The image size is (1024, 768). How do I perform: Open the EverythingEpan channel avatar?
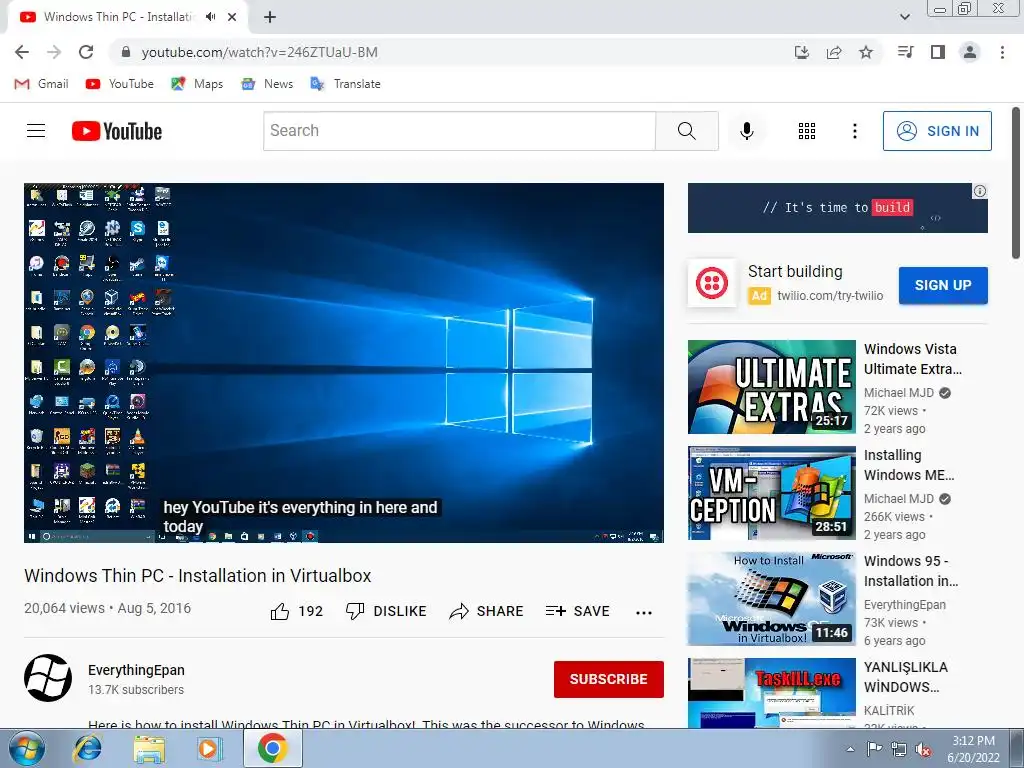[48, 678]
